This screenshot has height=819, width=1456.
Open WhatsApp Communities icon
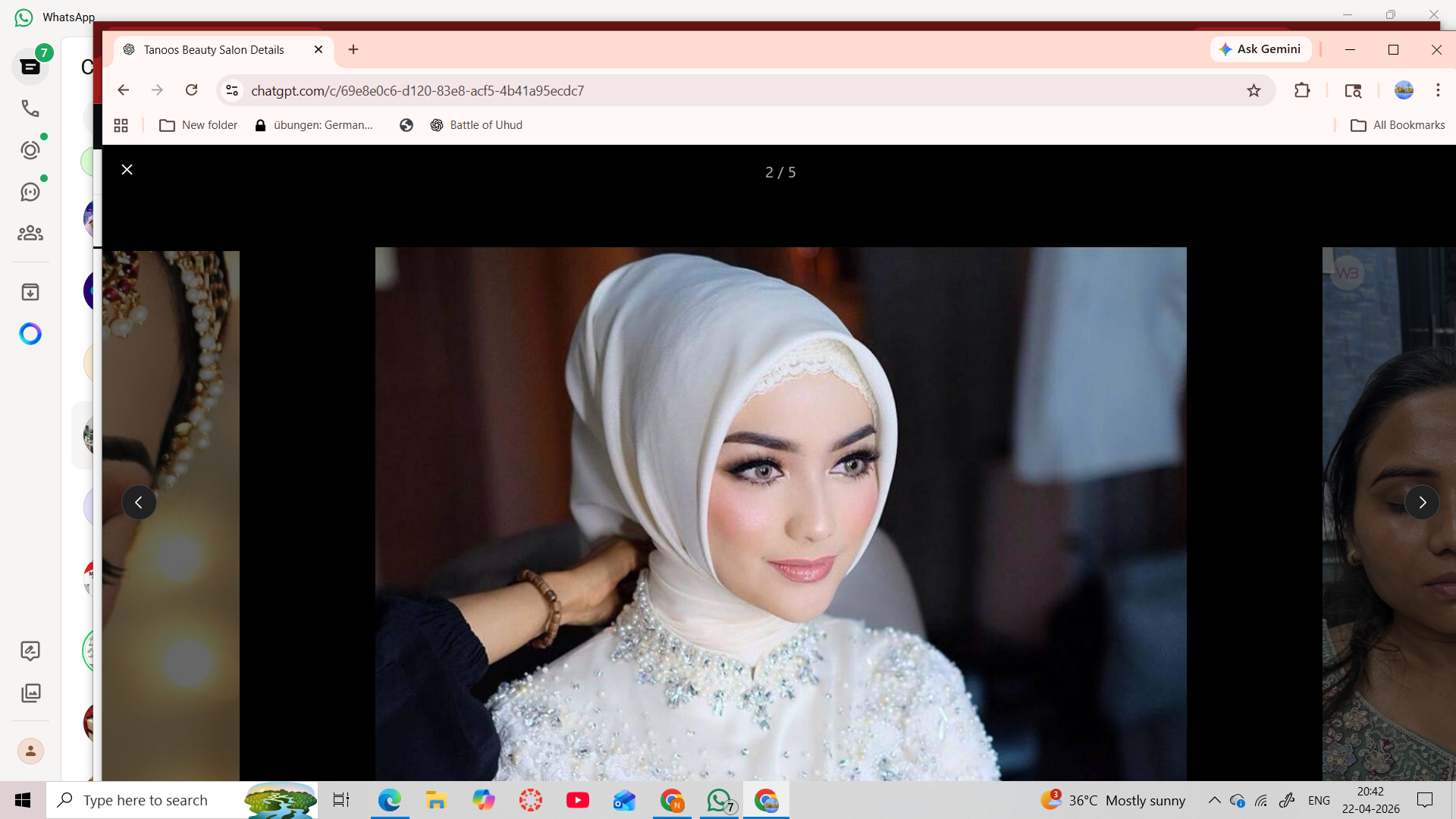coord(30,234)
